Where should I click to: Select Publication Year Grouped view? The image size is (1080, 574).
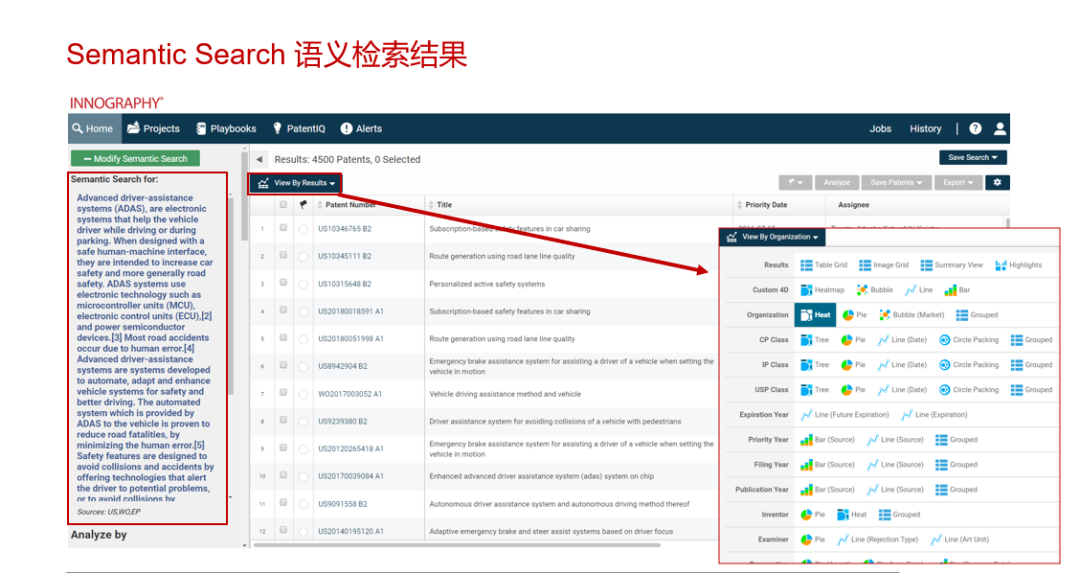956,490
